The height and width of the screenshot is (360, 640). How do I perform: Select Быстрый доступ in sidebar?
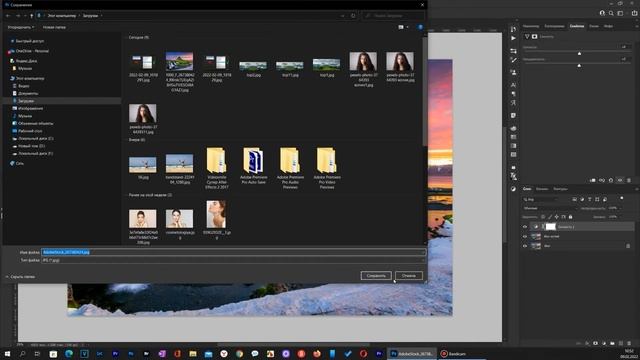(29, 41)
